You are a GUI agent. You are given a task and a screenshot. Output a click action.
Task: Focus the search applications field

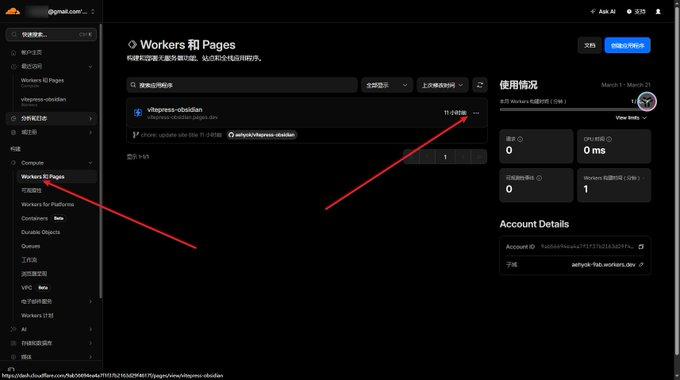tap(242, 85)
